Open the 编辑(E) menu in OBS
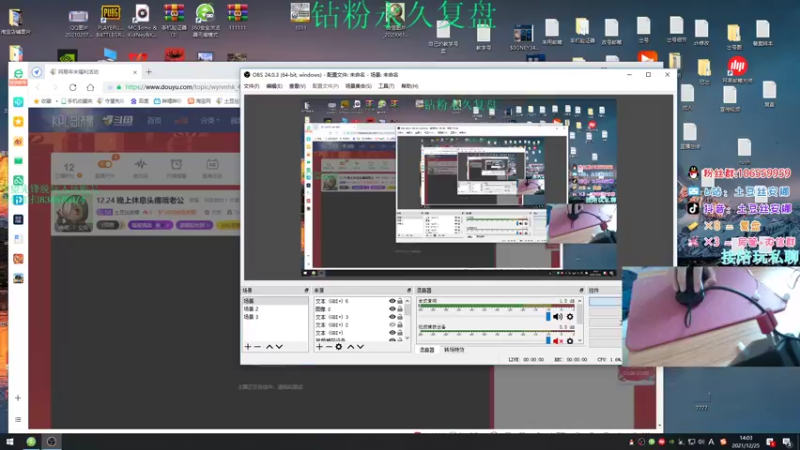The image size is (800, 450). [x=274, y=86]
